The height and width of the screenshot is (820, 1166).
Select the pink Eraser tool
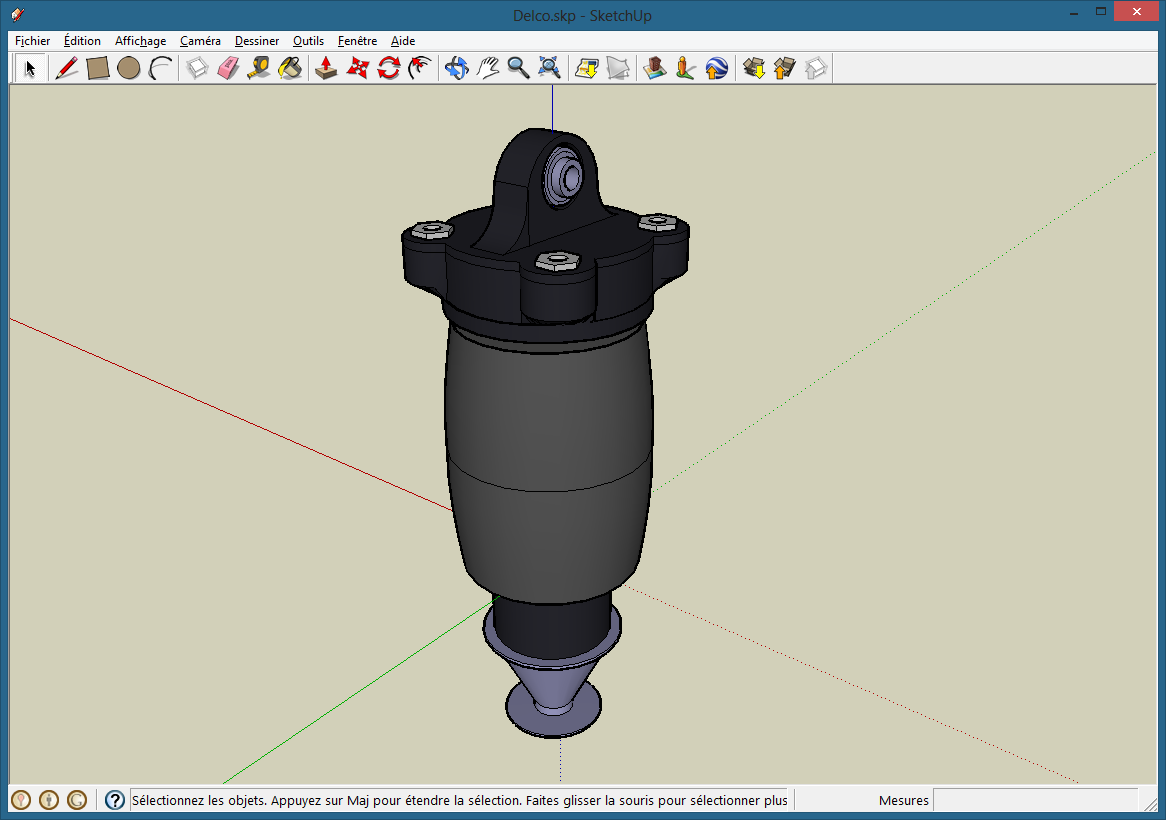pos(228,68)
